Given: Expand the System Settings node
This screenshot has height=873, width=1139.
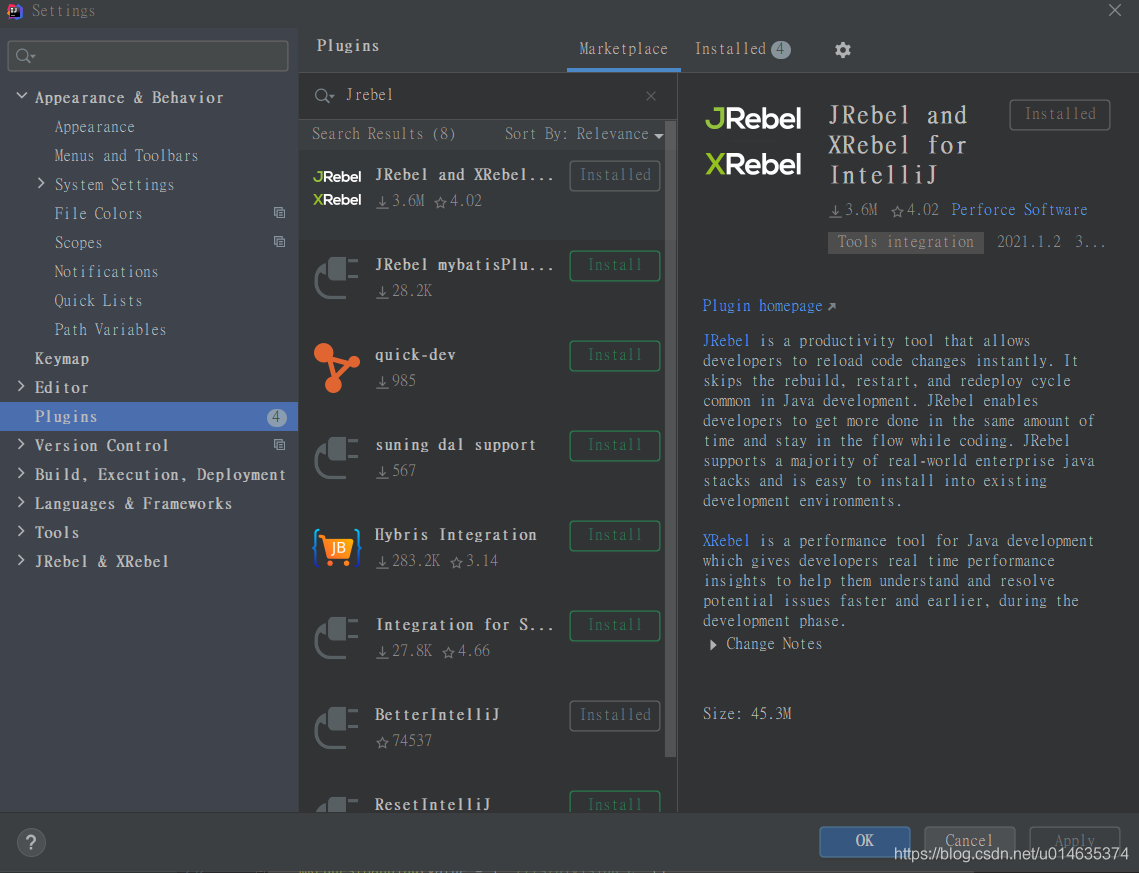Looking at the screenshot, I should 41,184.
